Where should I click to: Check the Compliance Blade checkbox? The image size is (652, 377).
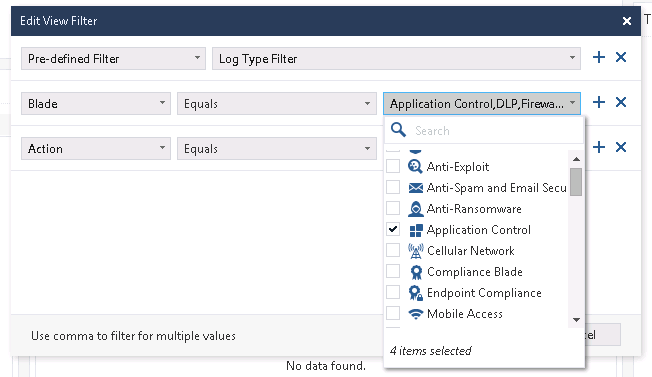tap(393, 271)
